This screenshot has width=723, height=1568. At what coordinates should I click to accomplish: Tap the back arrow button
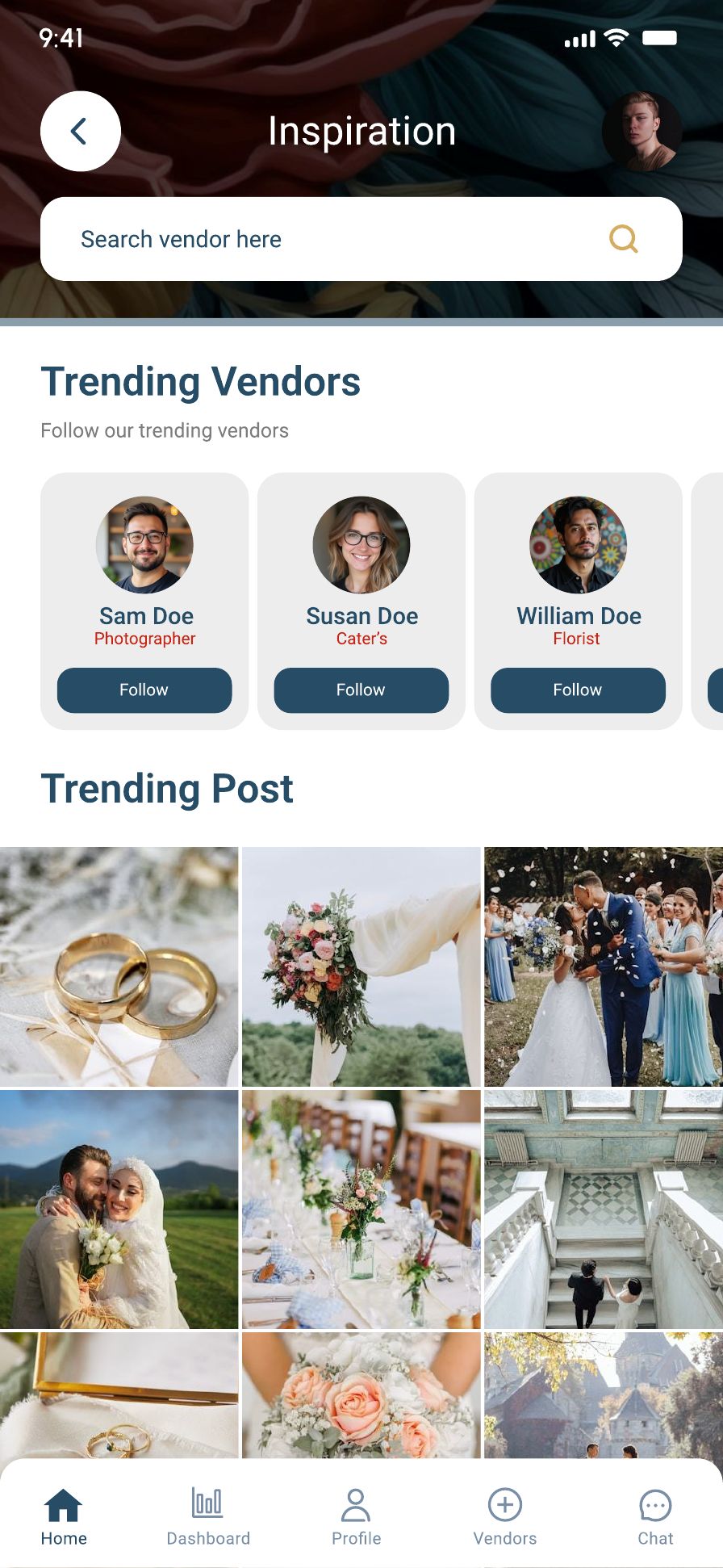[81, 131]
